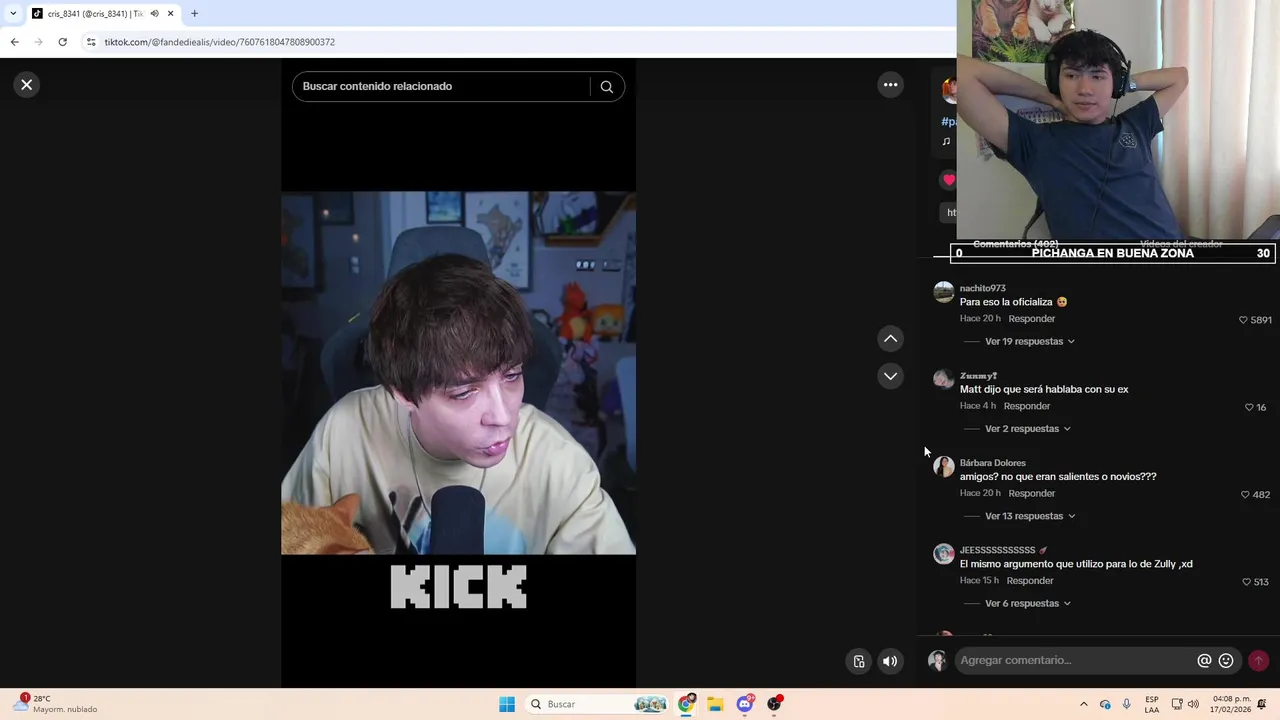Go back in browser
The width and height of the screenshot is (1280, 720).
click(x=14, y=42)
